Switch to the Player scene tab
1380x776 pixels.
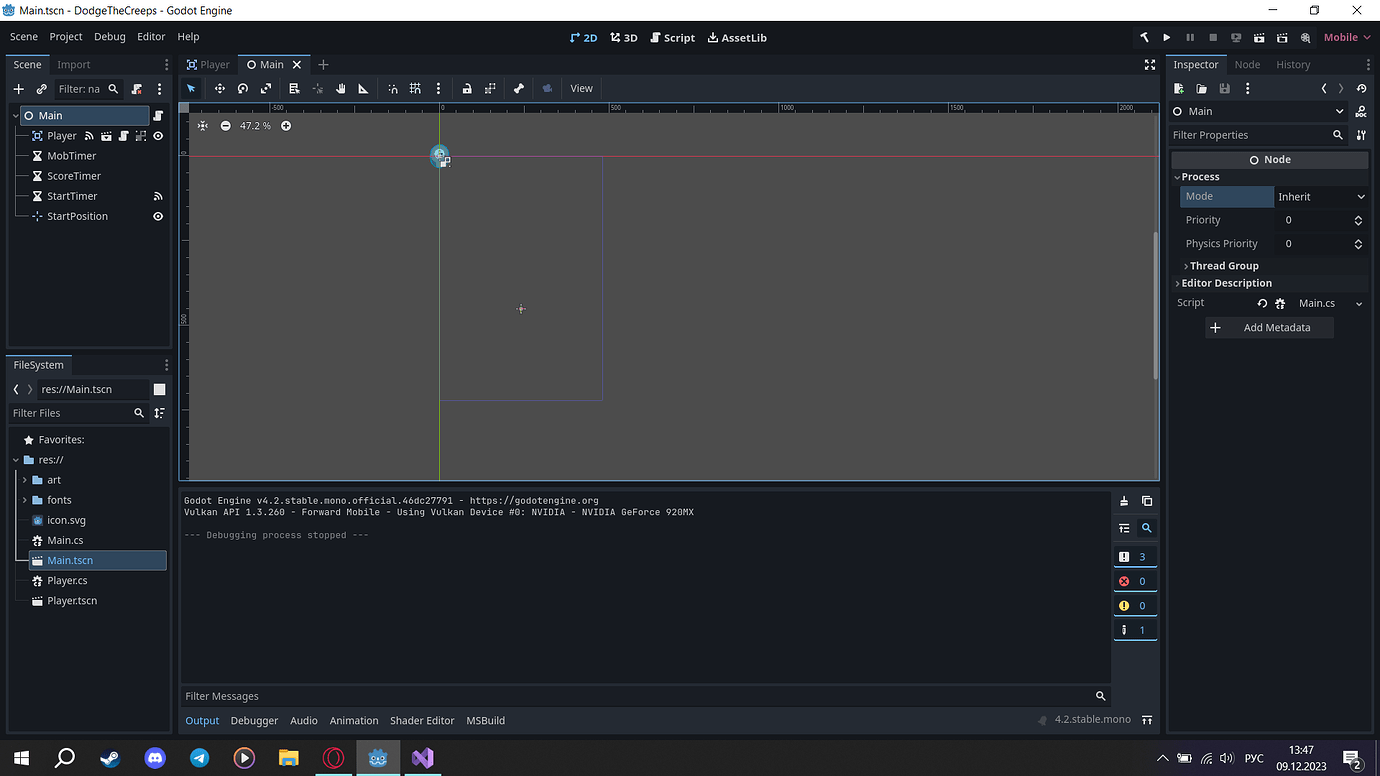207,64
